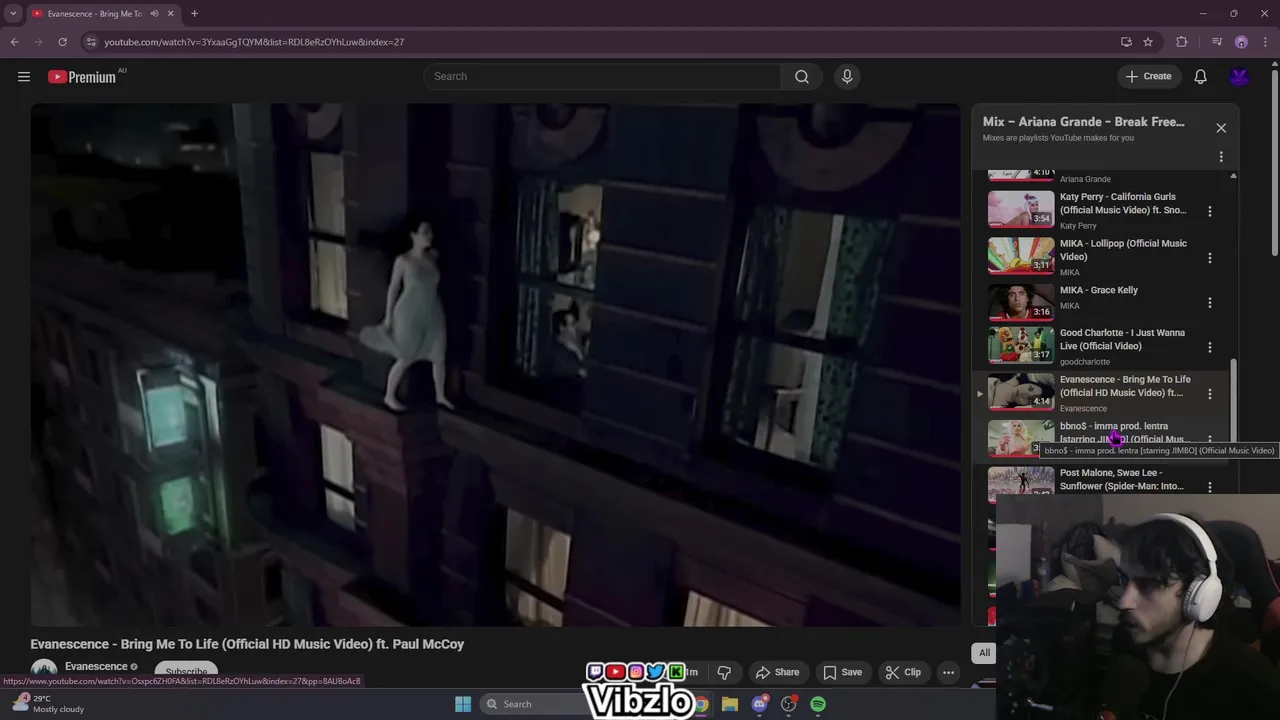Open more video actions menu
1280x720 pixels.
[948, 672]
